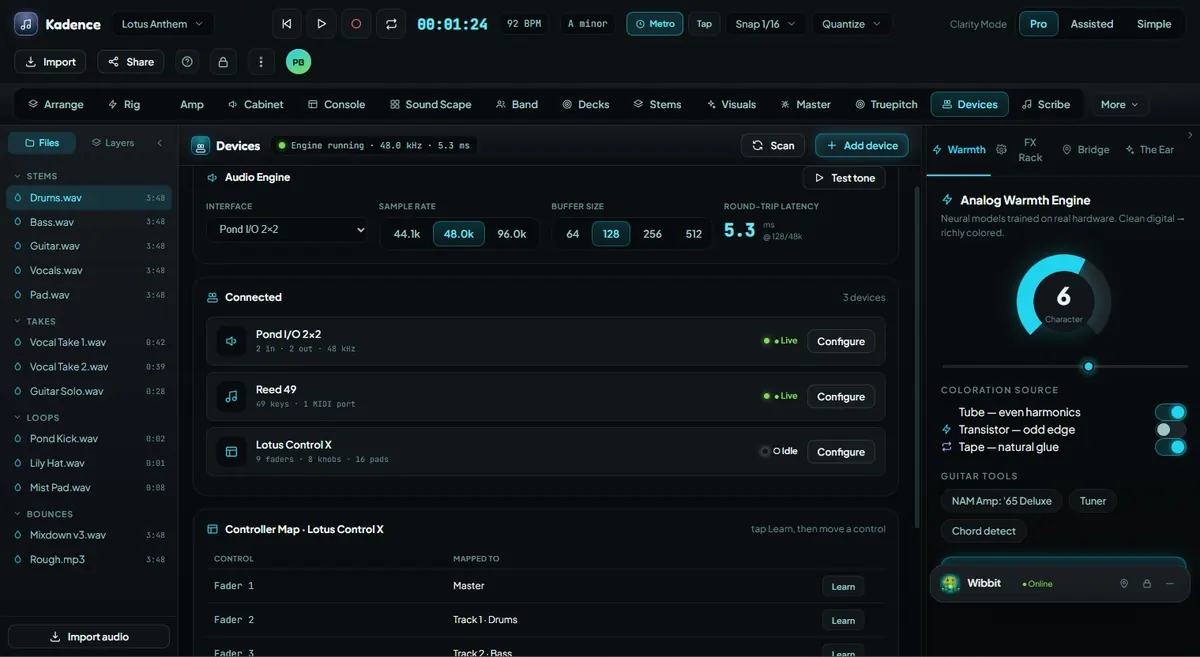Click the Character amount dial showing 6

click(x=1063, y=299)
